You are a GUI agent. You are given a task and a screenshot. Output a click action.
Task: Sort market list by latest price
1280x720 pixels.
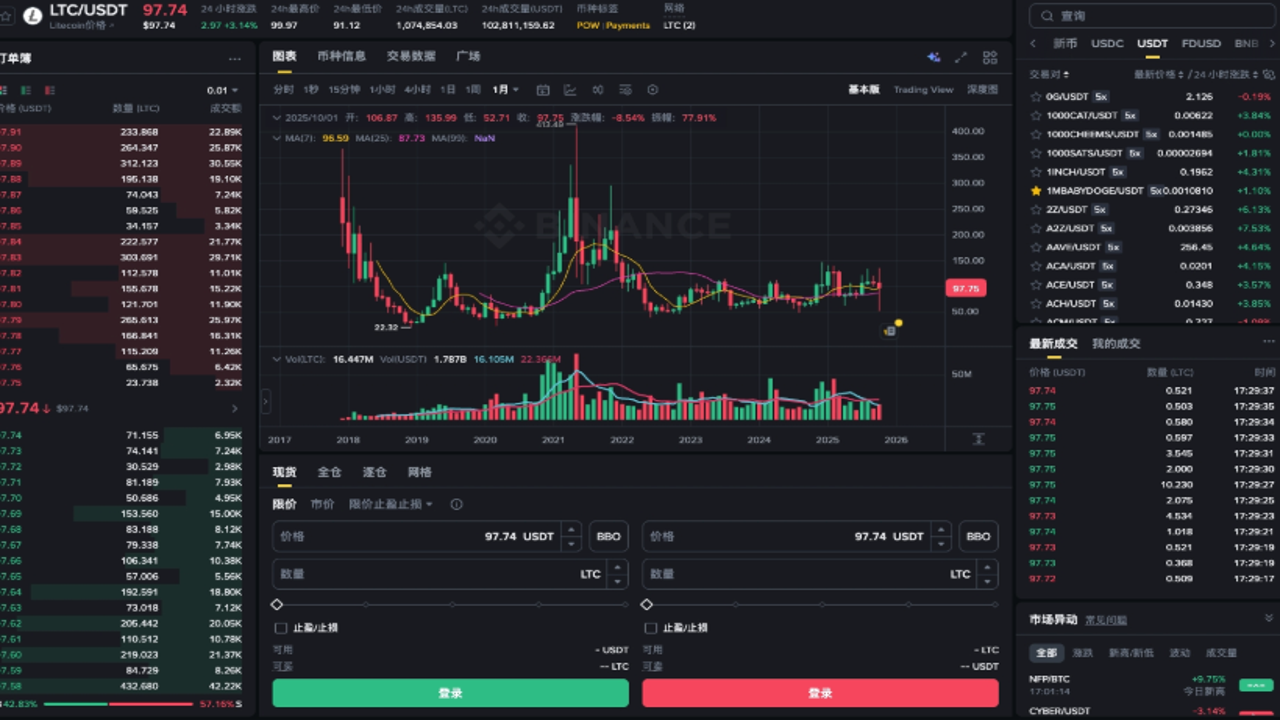coord(1158,75)
